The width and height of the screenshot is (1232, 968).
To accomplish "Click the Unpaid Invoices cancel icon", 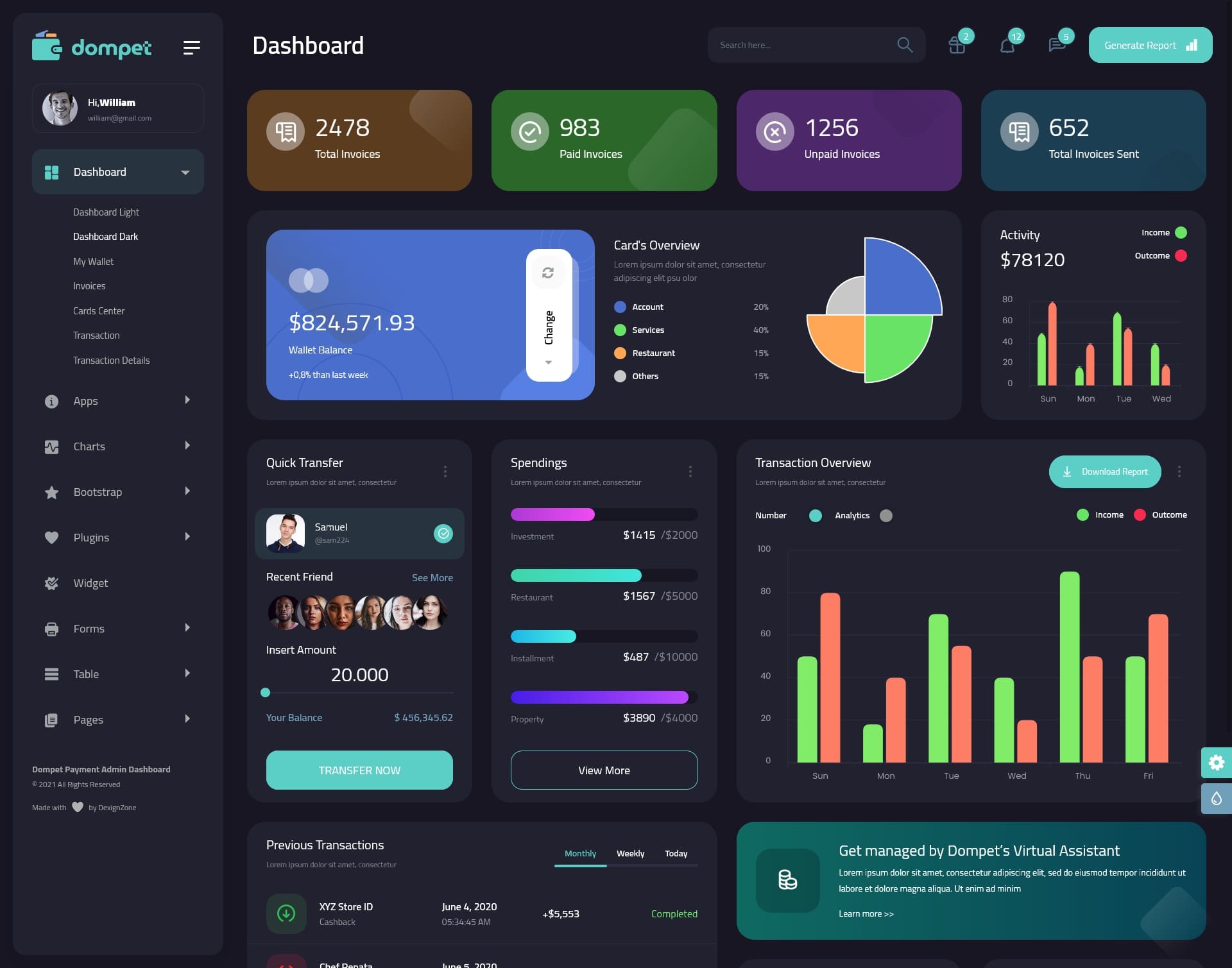I will (x=775, y=130).
